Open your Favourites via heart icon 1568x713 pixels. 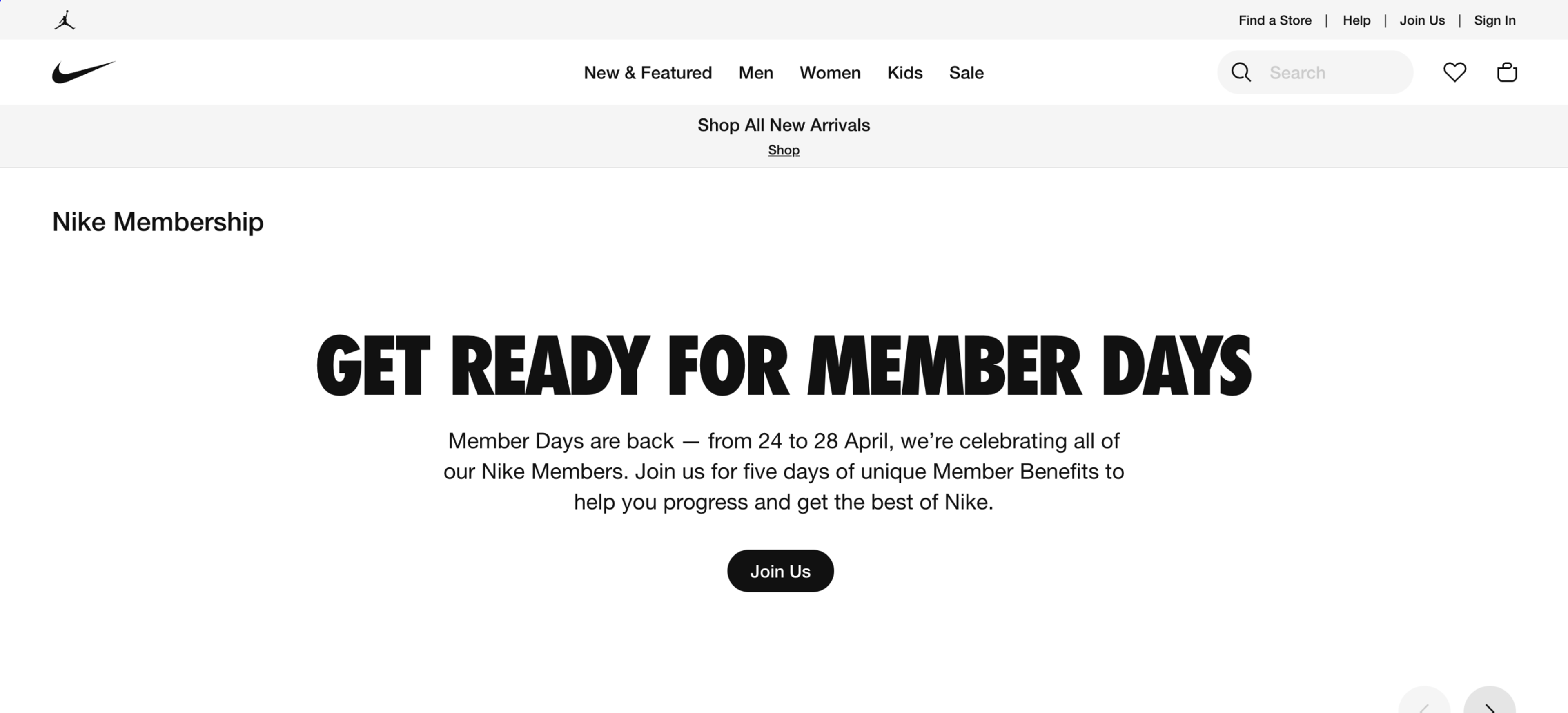pyautogui.click(x=1455, y=72)
